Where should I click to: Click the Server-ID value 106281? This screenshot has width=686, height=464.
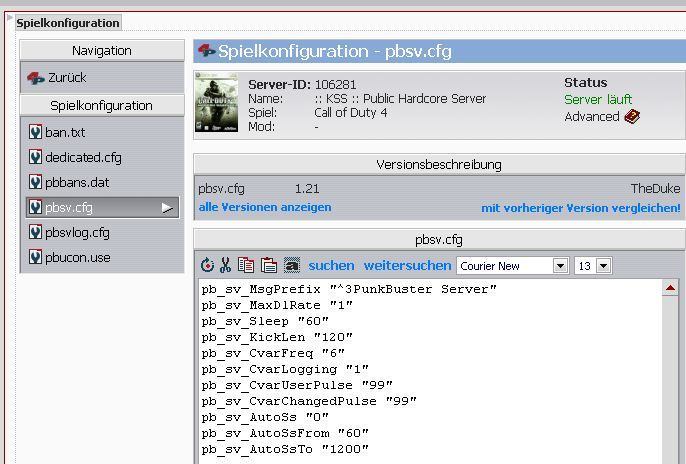[335, 84]
